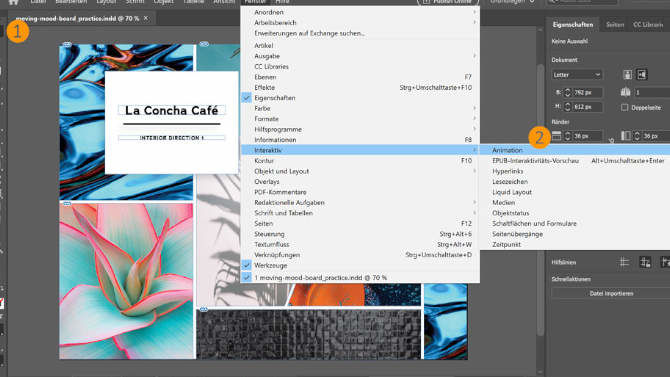
Task: Click link badge on pink succulent image
Action: coord(67,204)
